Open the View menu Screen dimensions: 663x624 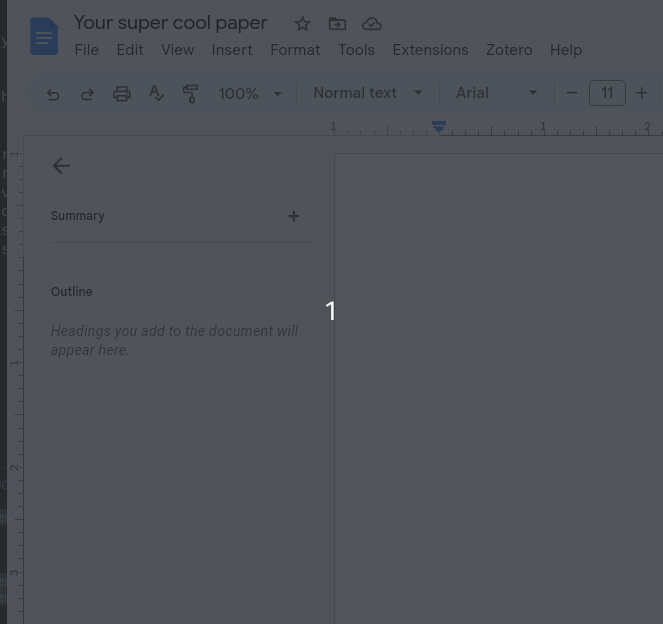(x=178, y=50)
